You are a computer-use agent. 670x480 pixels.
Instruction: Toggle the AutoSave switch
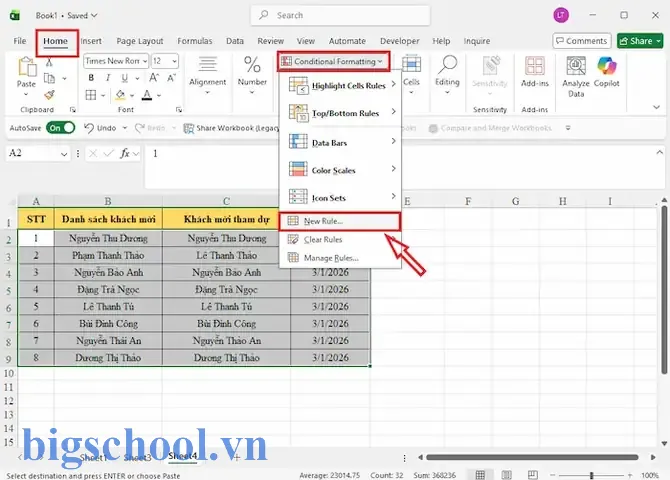tap(60, 128)
